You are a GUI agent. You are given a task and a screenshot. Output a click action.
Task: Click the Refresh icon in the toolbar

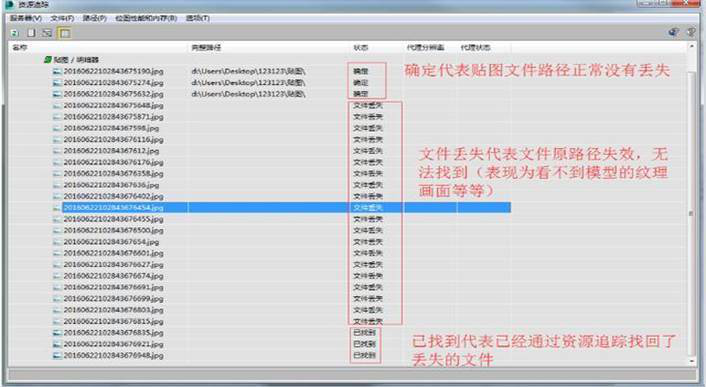[x=15, y=33]
